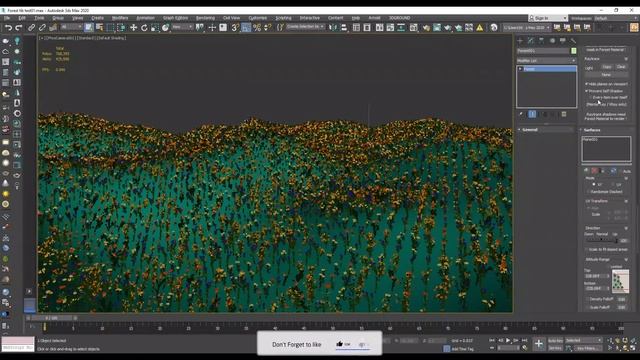The width and height of the screenshot is (640, 360).
Task: Toggle the Angle Snap button
Action: 246,28
